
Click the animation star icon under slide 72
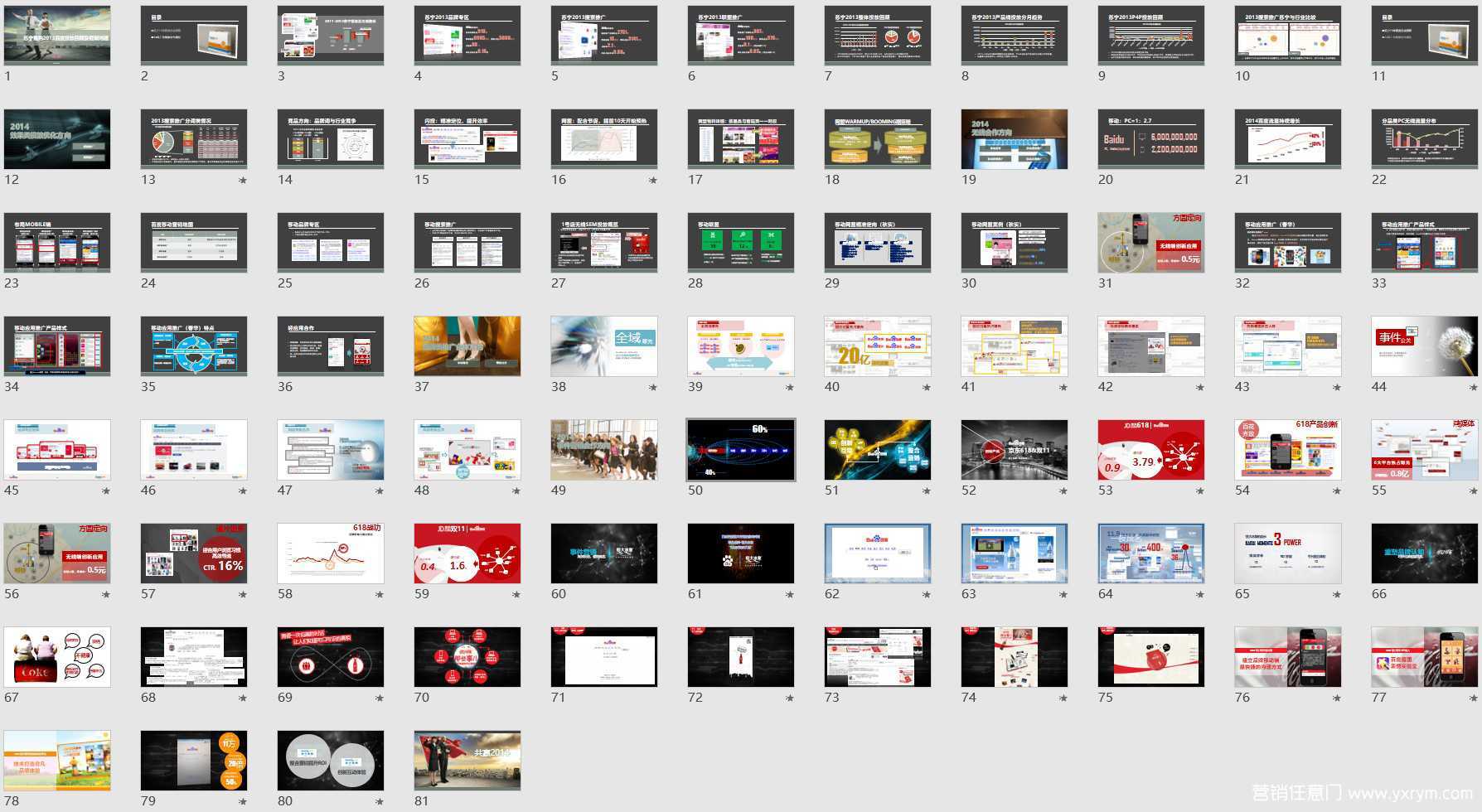(790, 698)
